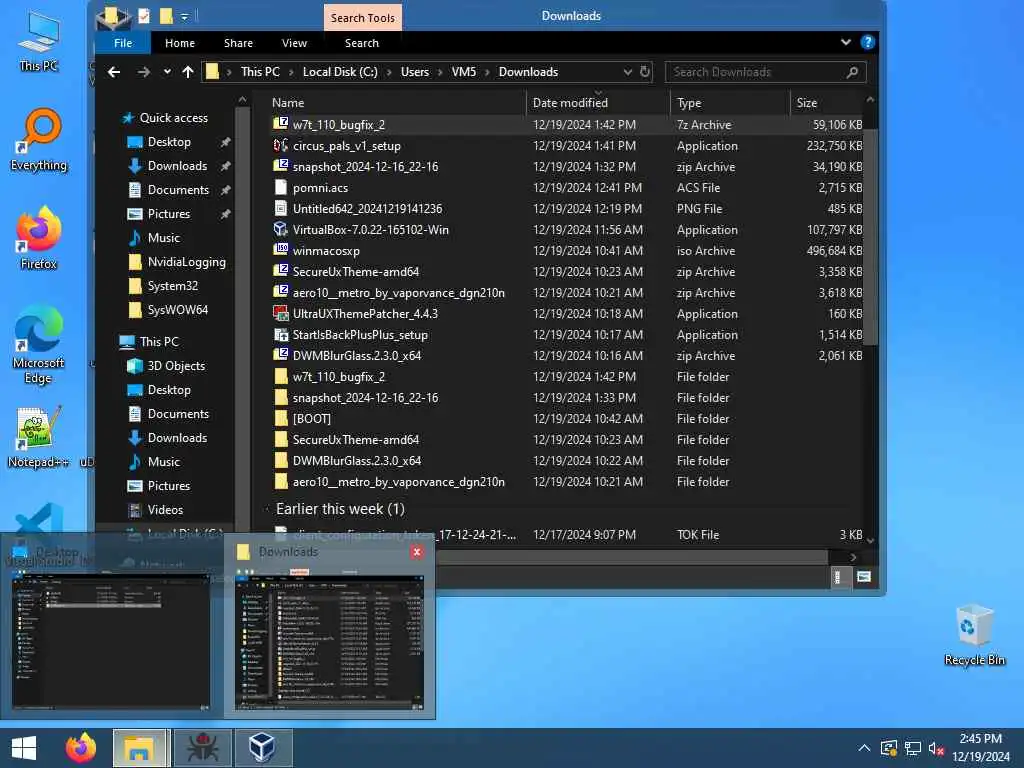Click VM5 in the address breadcrumb
This screenshot has width=1024, height=768.
(464, 72)
